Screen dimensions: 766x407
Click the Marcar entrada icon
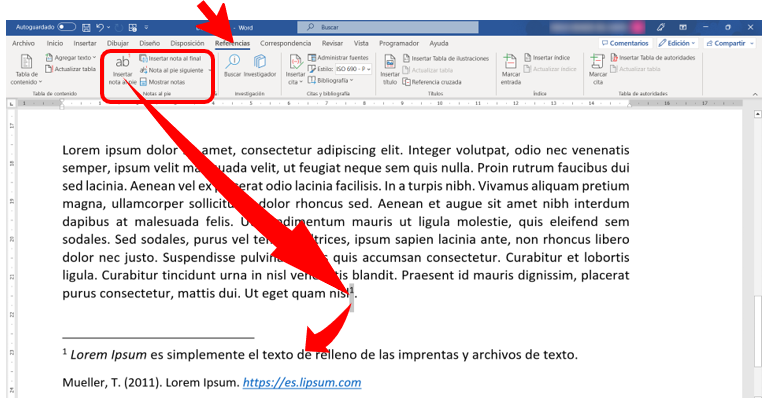point(511,69)
